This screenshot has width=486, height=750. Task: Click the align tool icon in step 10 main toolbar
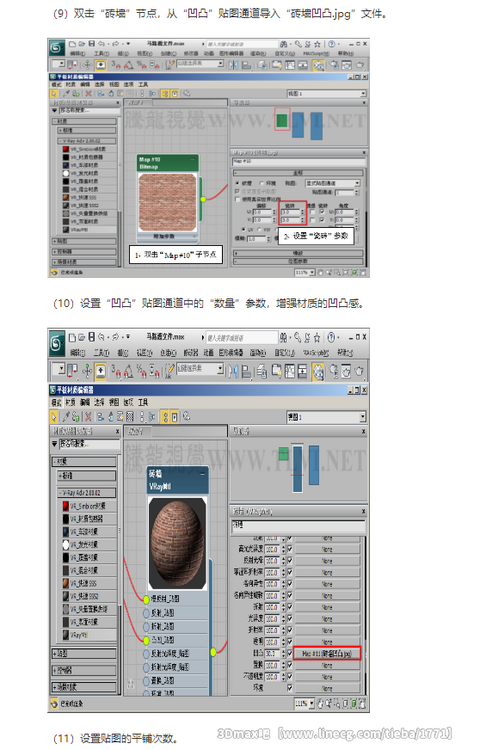tap(246, 372)
